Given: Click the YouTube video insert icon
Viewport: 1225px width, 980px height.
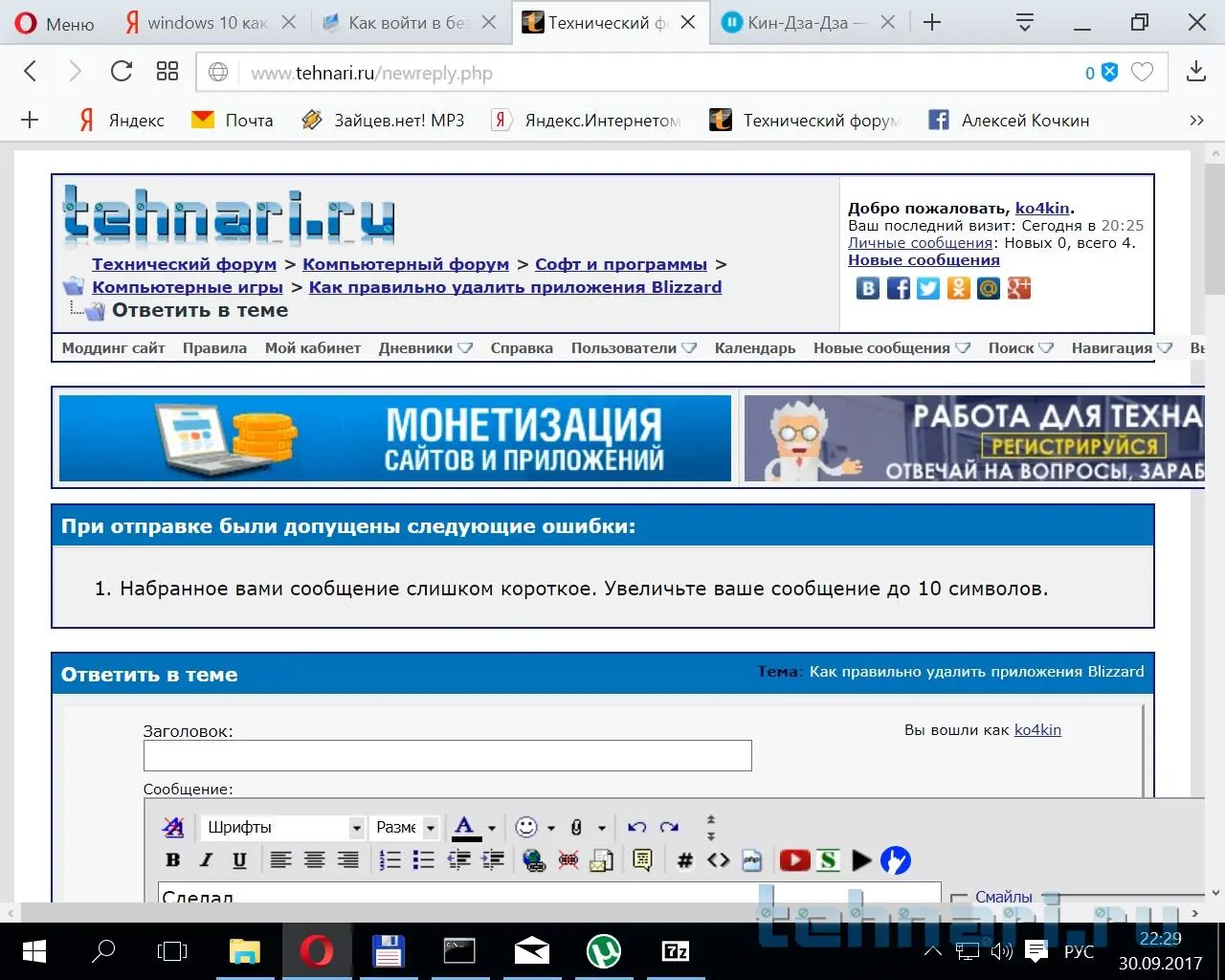Looking at the screenshot, I should (794, 860).
